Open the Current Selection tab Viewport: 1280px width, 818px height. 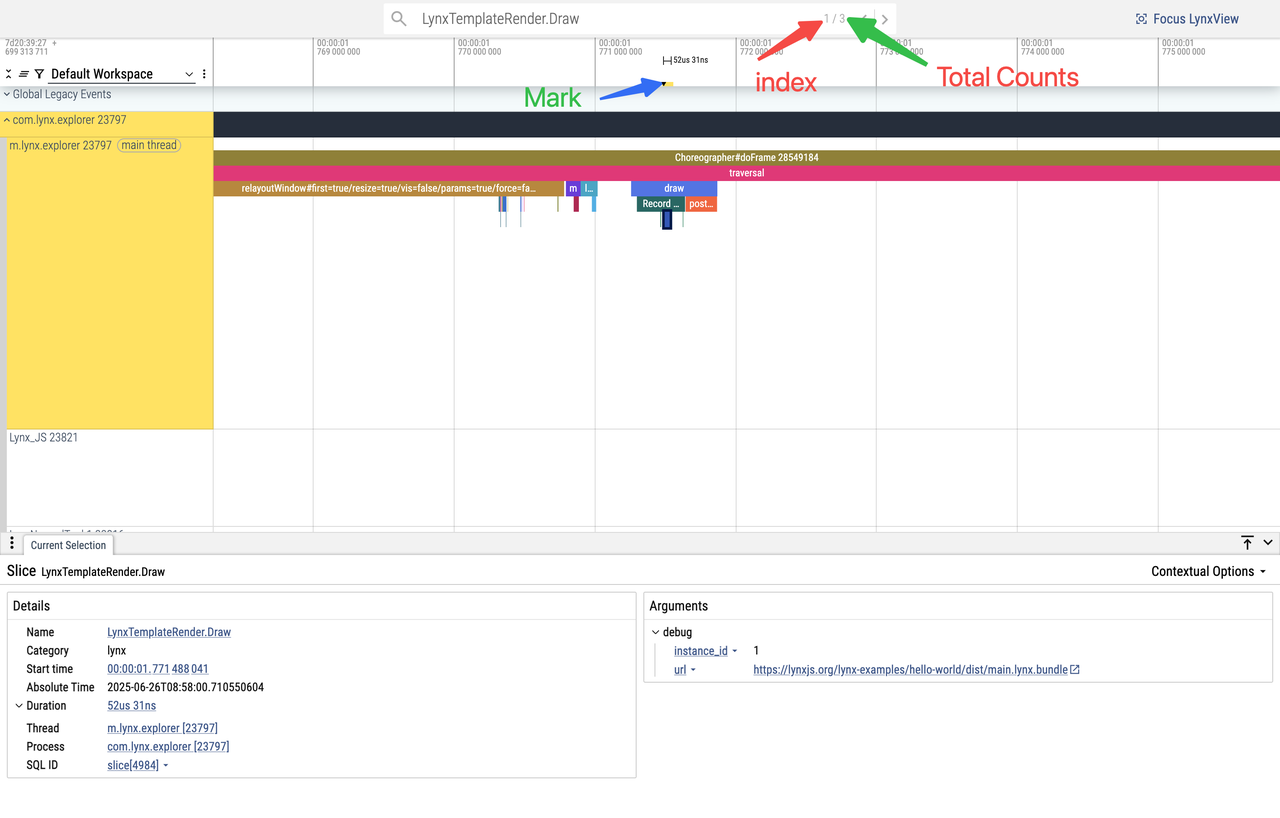pyautogui.click(x=68, y=545)
